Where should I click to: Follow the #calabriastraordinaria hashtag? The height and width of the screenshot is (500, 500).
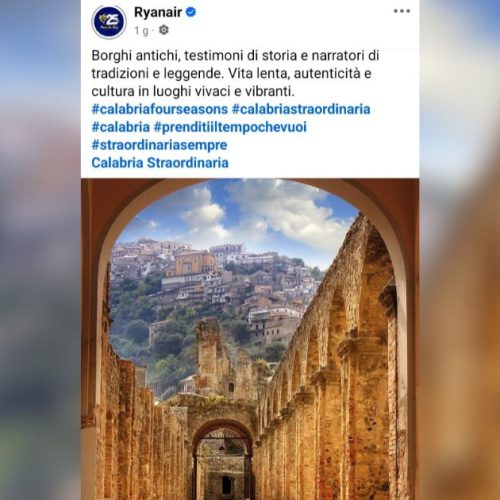301,109
